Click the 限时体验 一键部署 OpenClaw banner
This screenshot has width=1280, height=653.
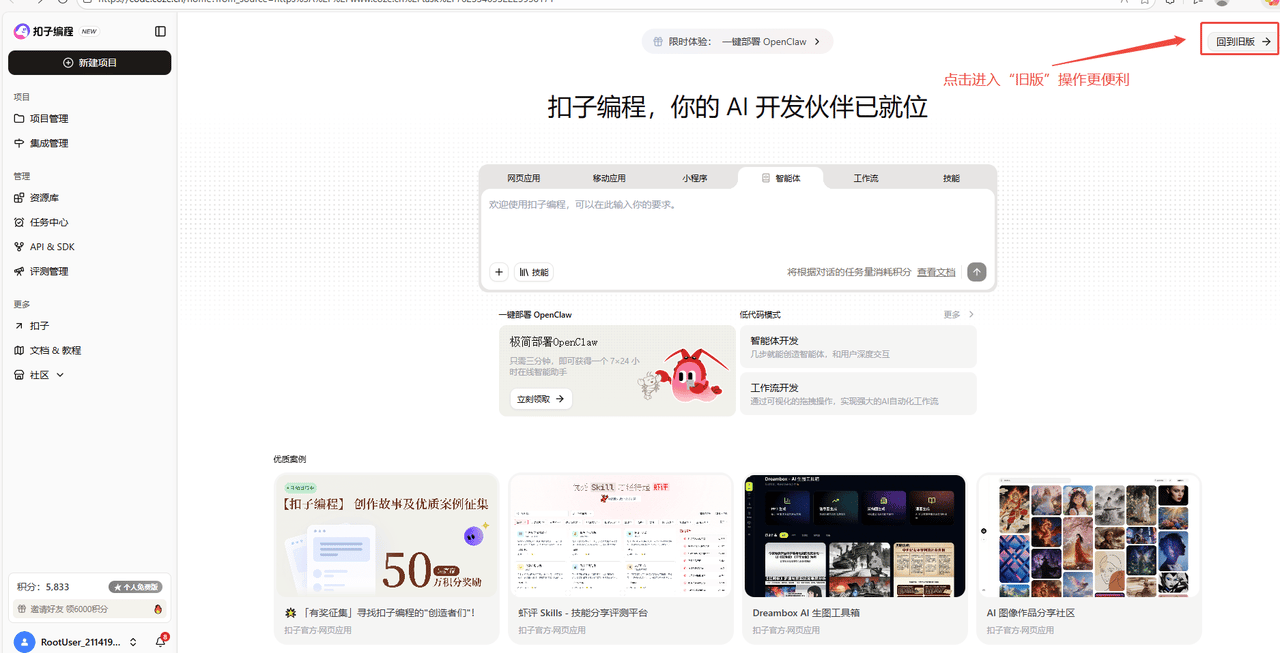[x=737, y=42]
